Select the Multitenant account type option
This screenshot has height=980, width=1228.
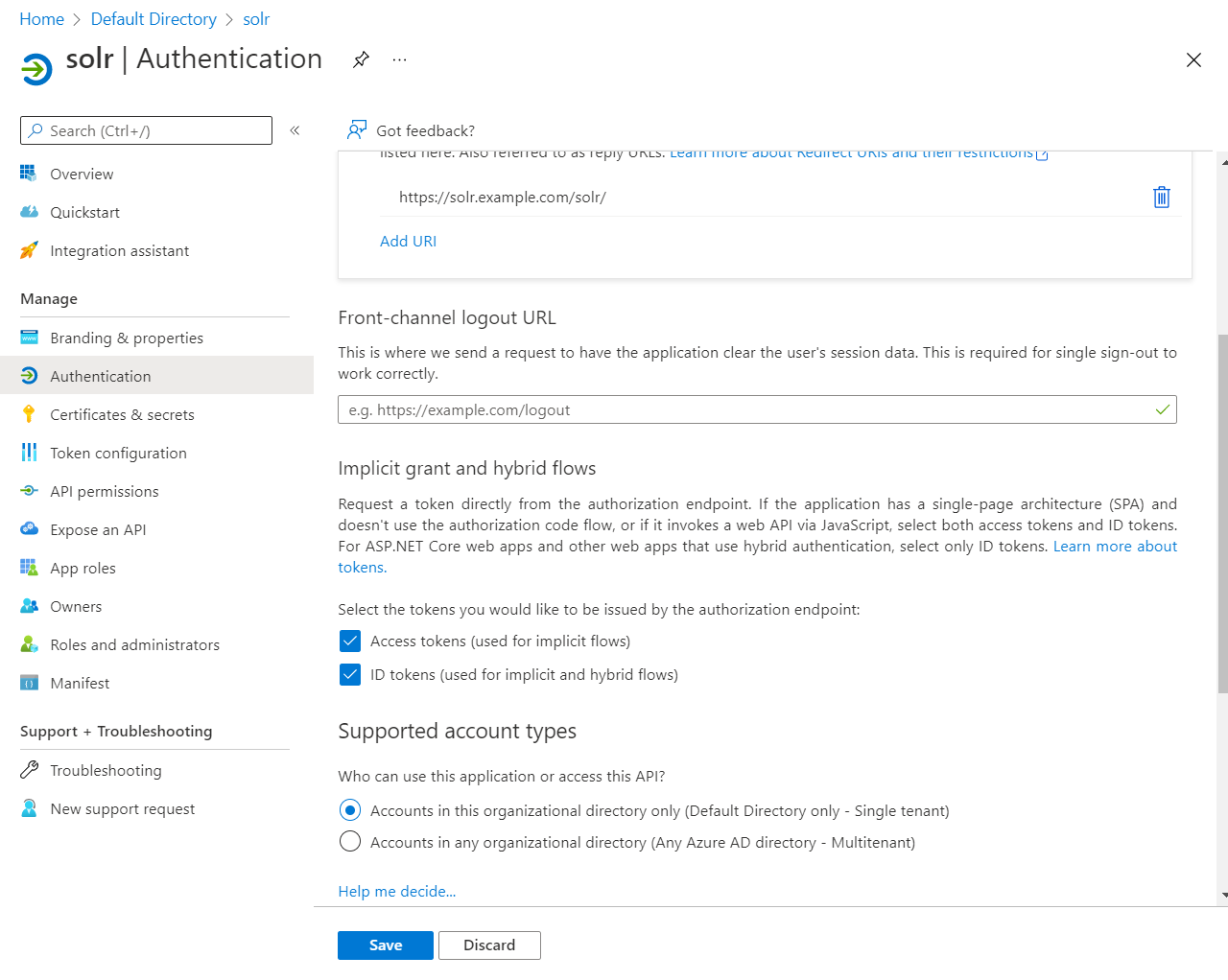pyautogui.click(x=350, y=842)
